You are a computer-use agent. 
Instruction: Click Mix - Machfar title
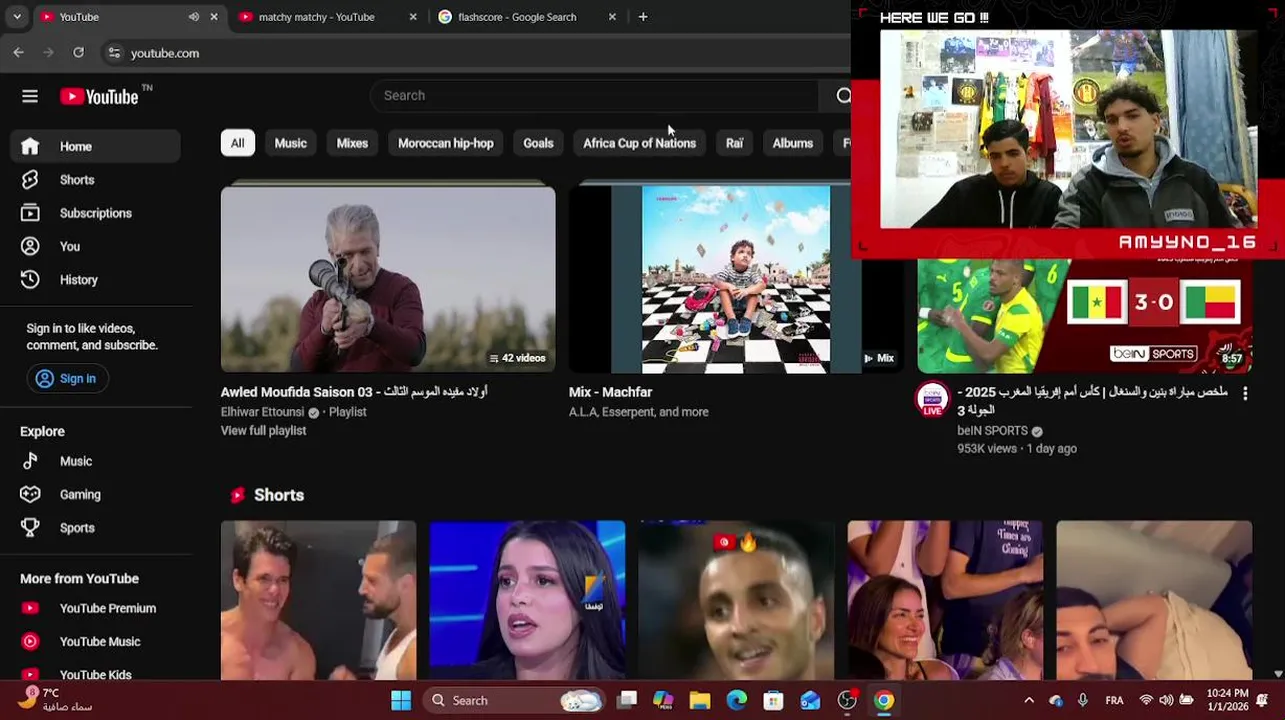pos(610,392)
